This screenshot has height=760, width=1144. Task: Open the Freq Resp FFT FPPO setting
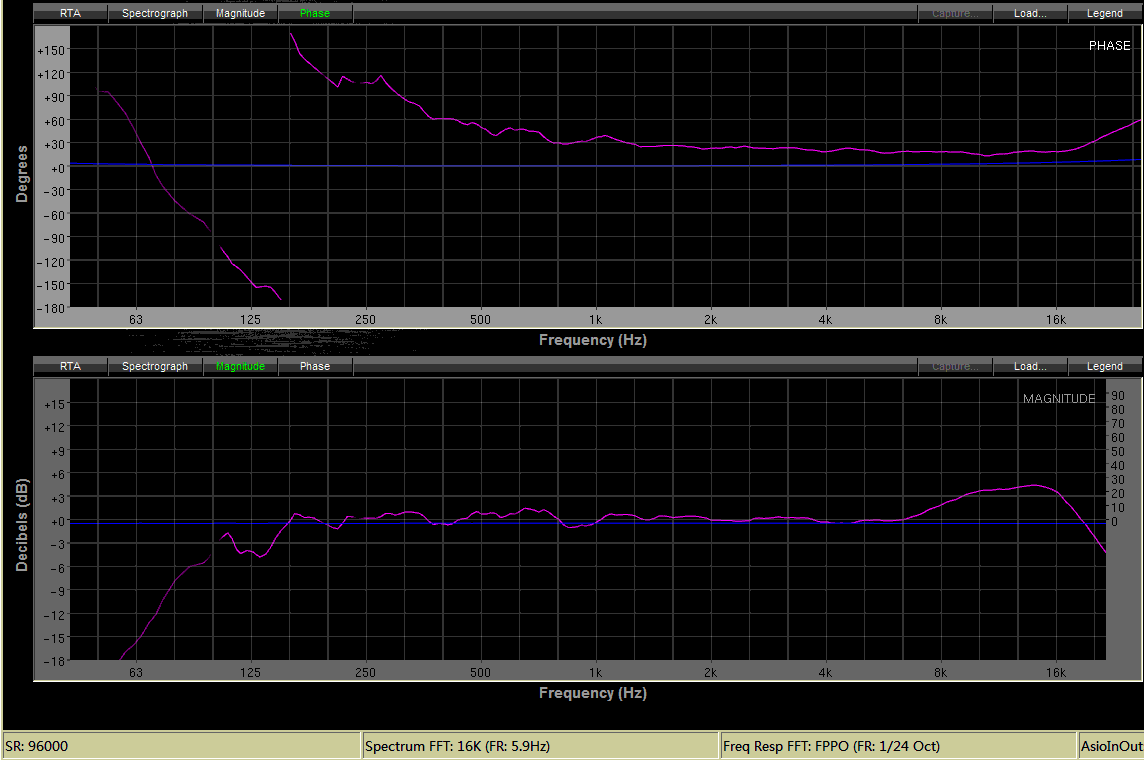click(897, 746)
